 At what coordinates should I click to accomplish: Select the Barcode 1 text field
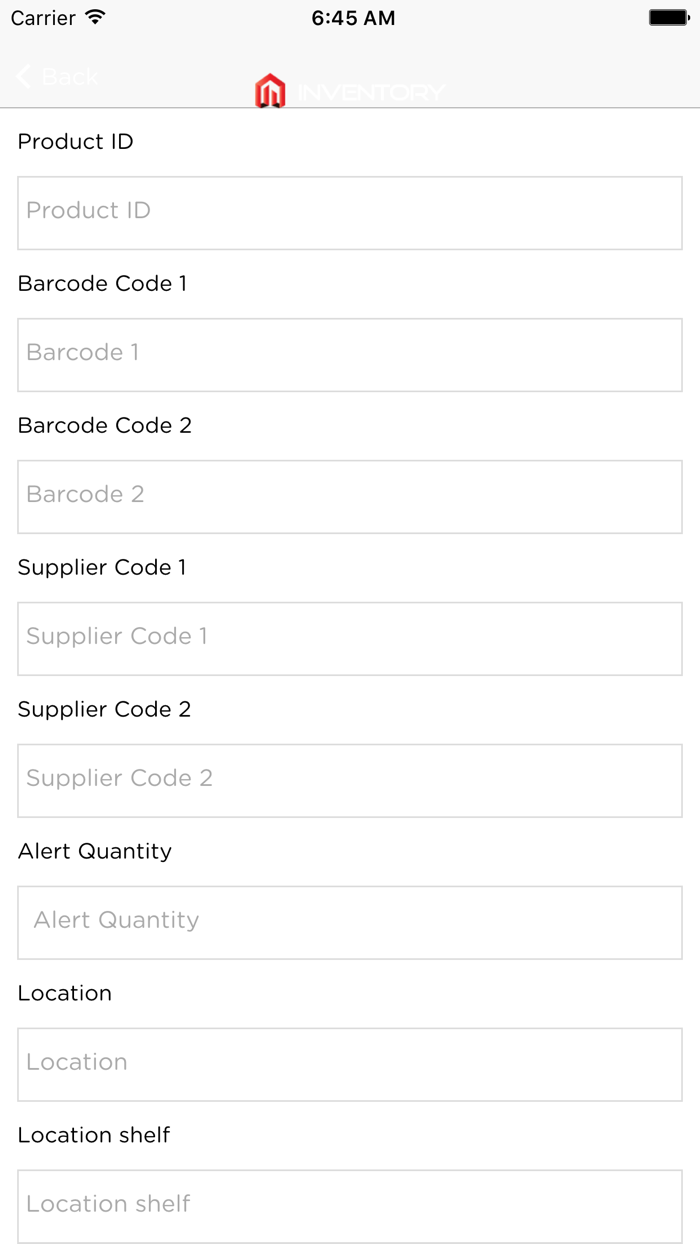pyautogui.click(x=350, y=355)
